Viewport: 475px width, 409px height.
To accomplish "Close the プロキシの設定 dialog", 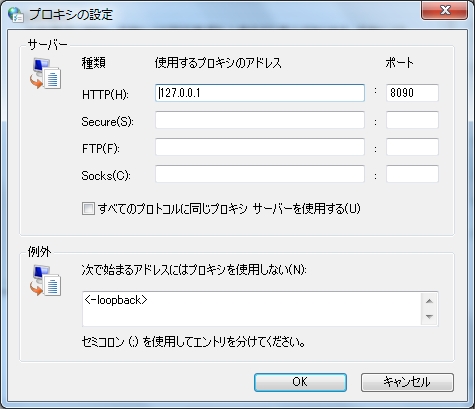I will [x=445, y=11].
